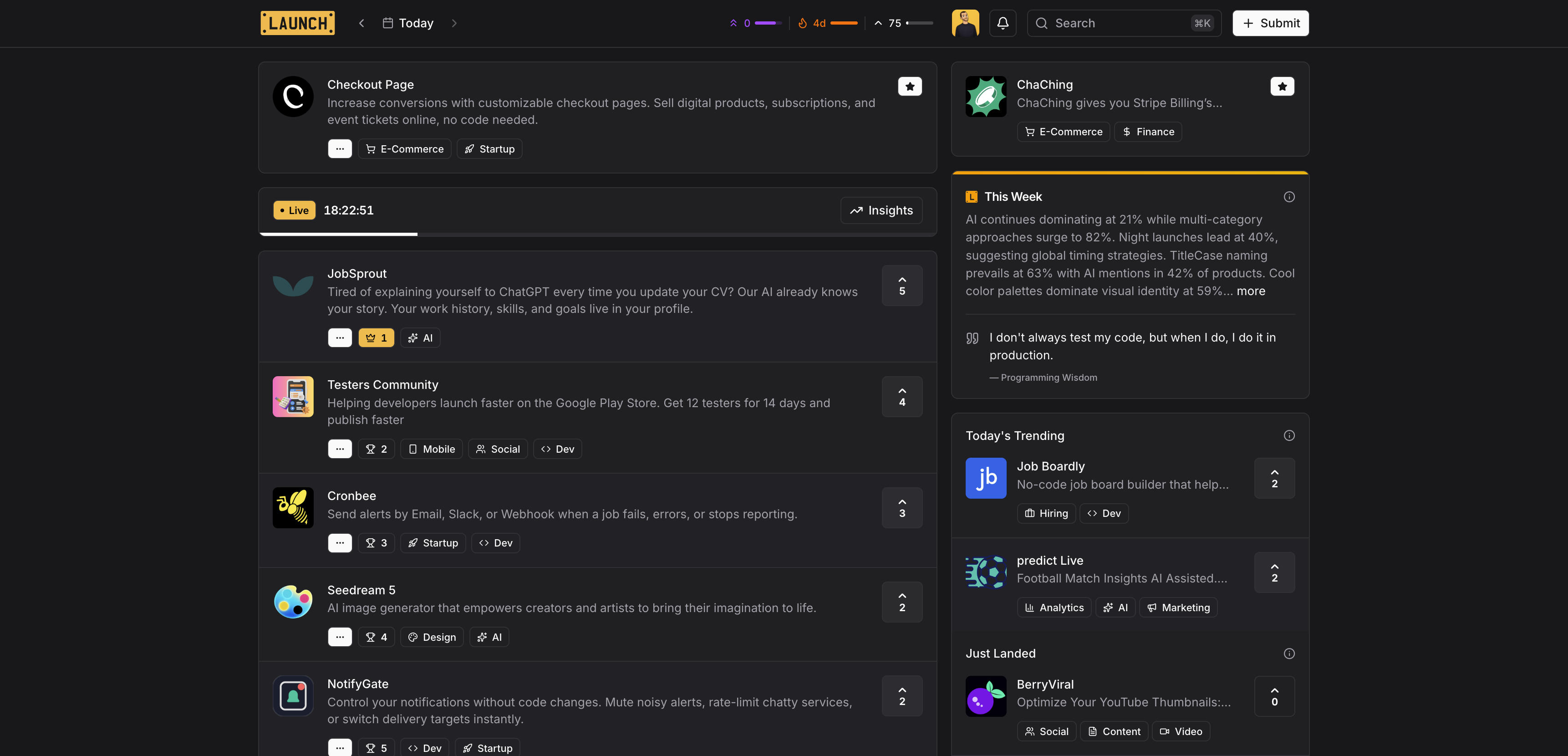Click the LAUNCH logo

point(298,23)
